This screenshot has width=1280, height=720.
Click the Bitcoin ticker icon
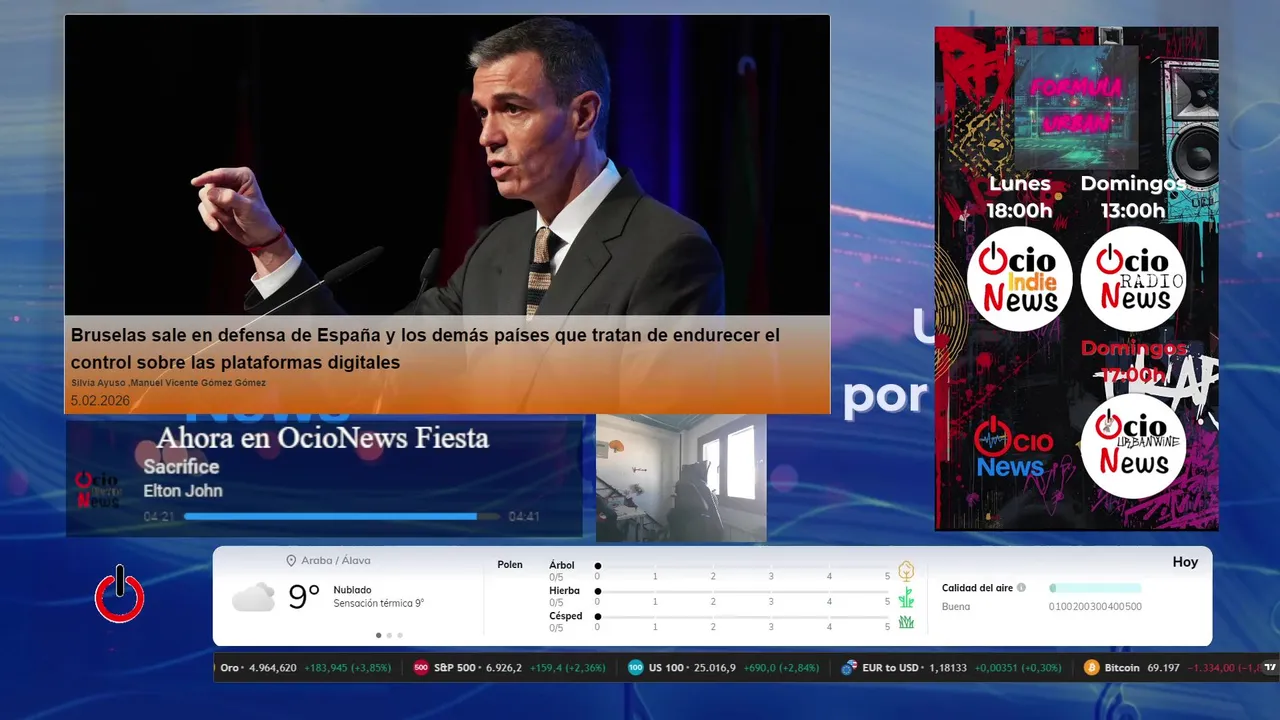[x=1092, y=667]
